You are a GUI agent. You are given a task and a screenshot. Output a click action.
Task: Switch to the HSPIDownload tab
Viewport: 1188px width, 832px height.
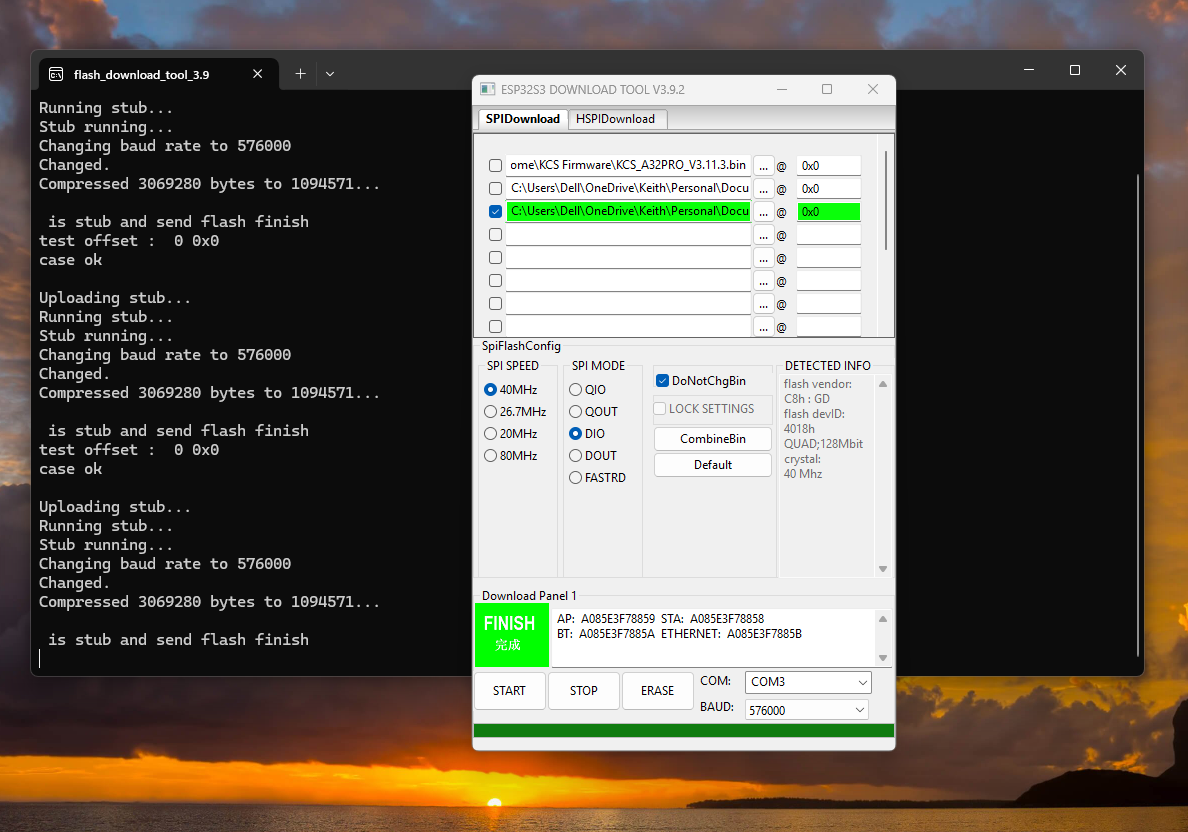[615, 119]
